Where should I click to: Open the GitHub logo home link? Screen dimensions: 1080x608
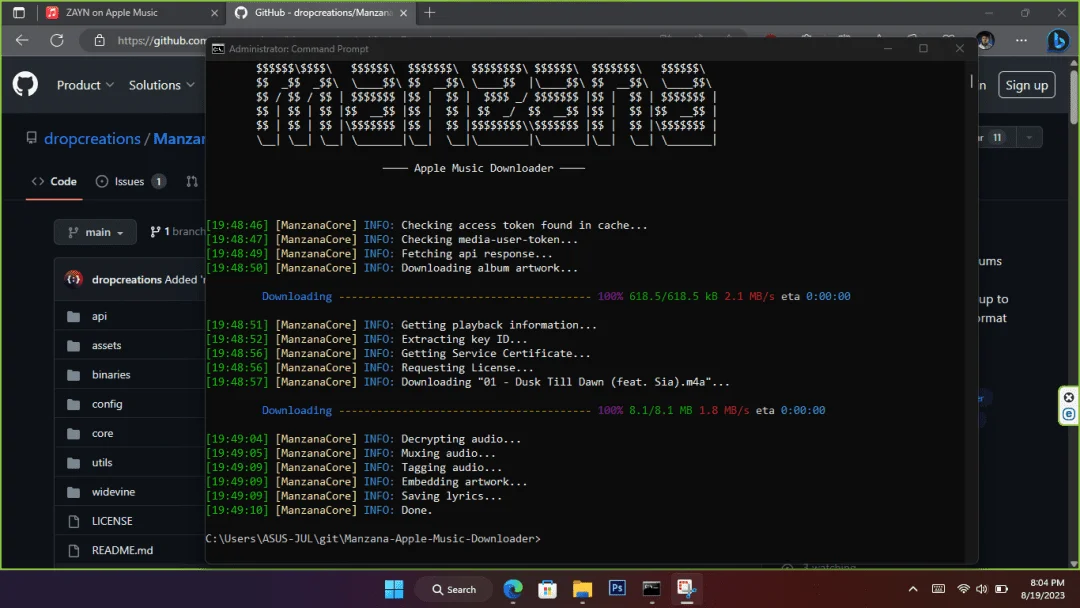pos(25,85)
